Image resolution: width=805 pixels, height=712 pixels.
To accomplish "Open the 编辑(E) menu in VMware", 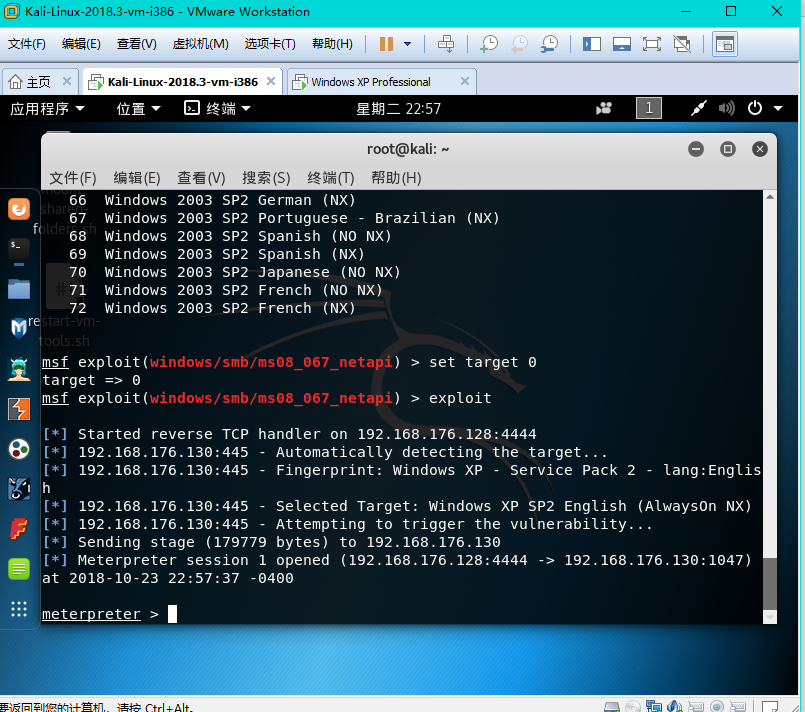I will [x=81, y=44].
